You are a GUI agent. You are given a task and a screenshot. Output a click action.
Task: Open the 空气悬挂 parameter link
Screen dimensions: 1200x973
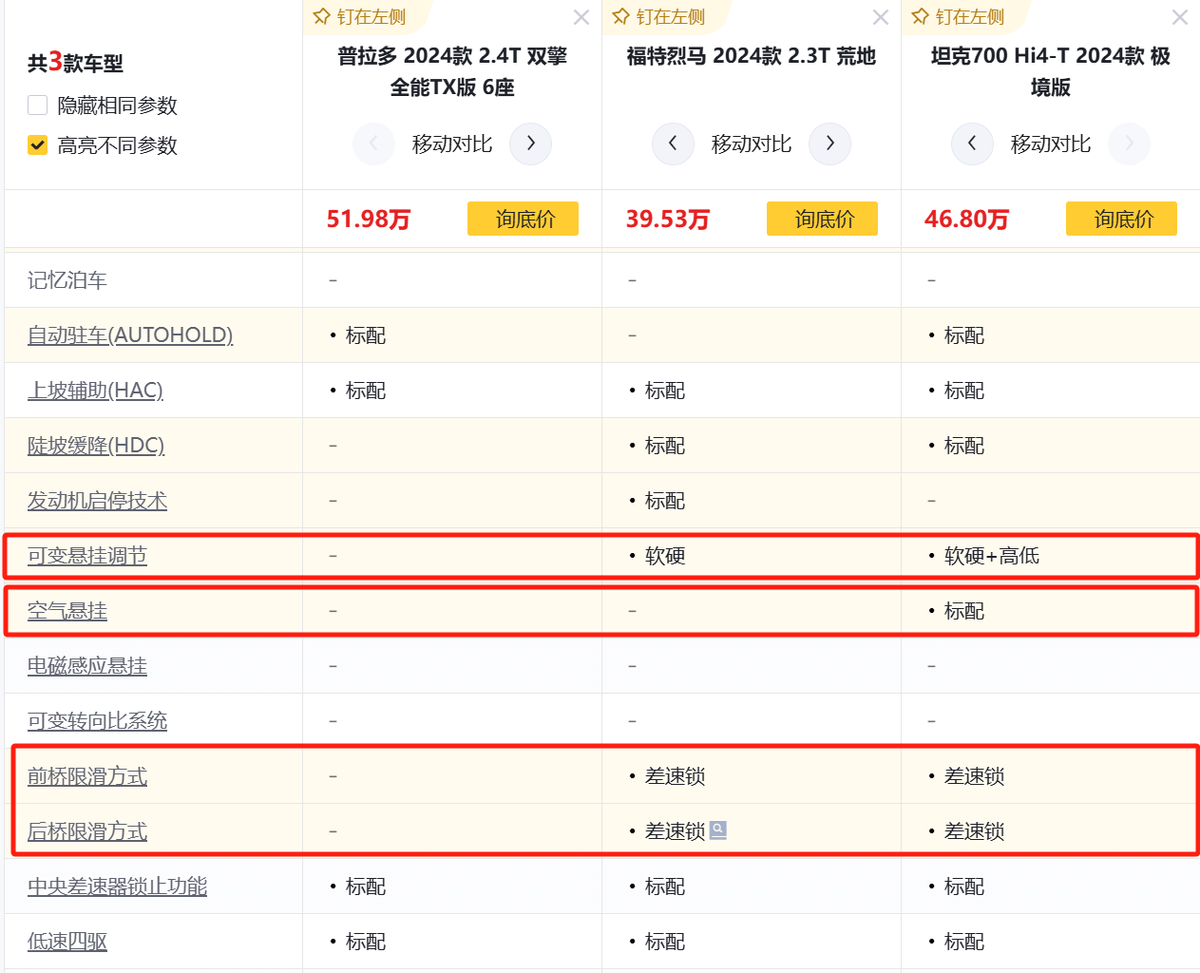point(66,610)
